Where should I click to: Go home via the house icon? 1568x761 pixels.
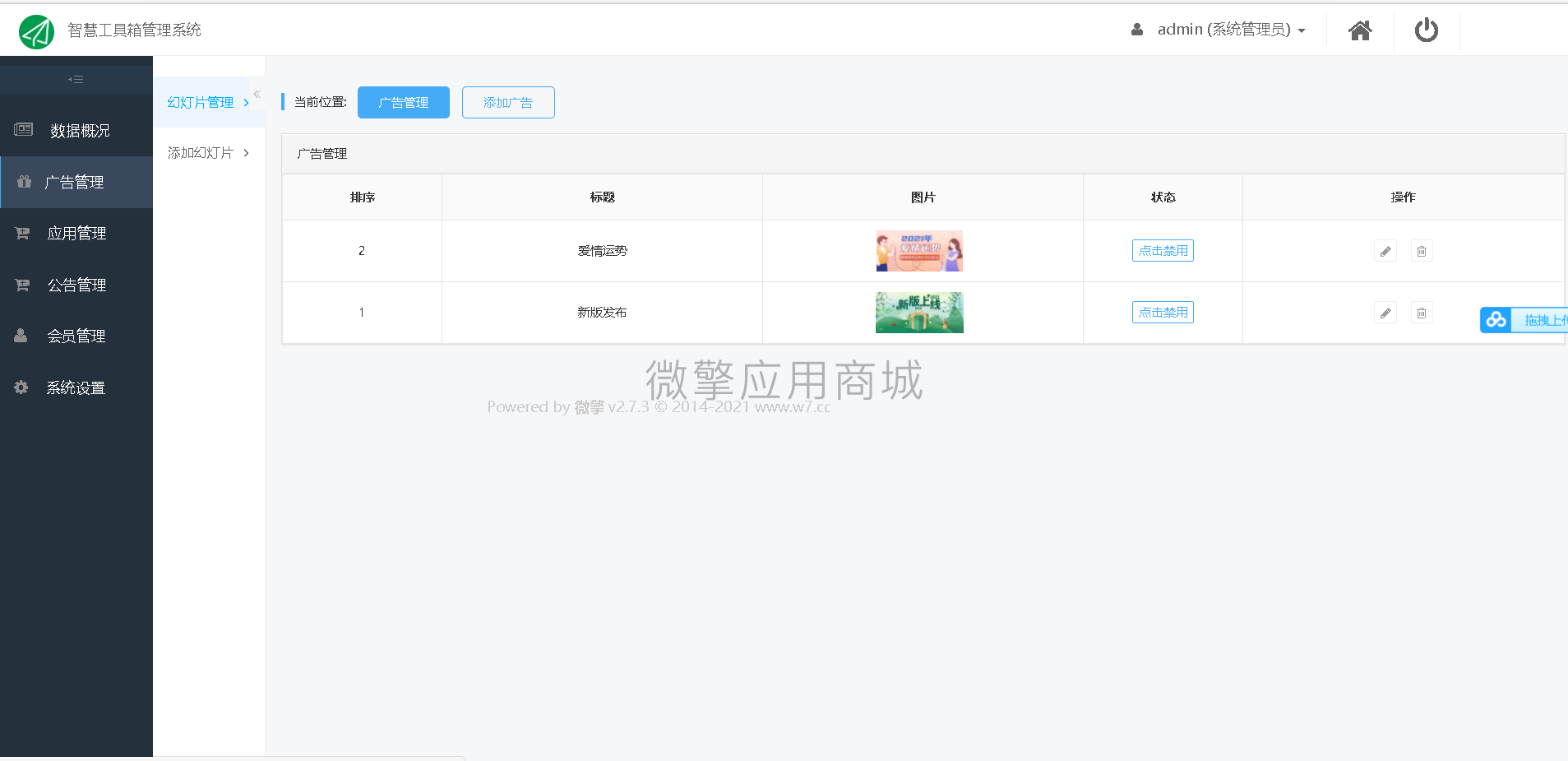[1360, 30]
